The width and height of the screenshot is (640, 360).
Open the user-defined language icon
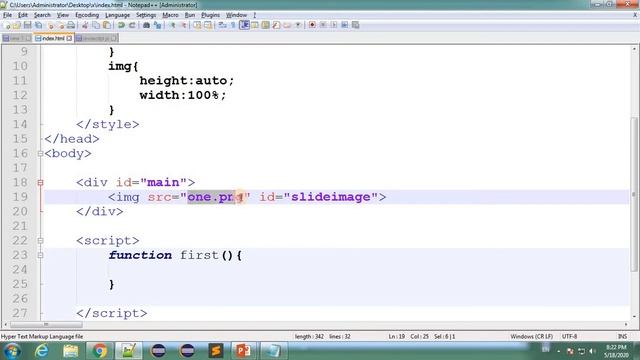pyautogui.click(x=255, y=25)
